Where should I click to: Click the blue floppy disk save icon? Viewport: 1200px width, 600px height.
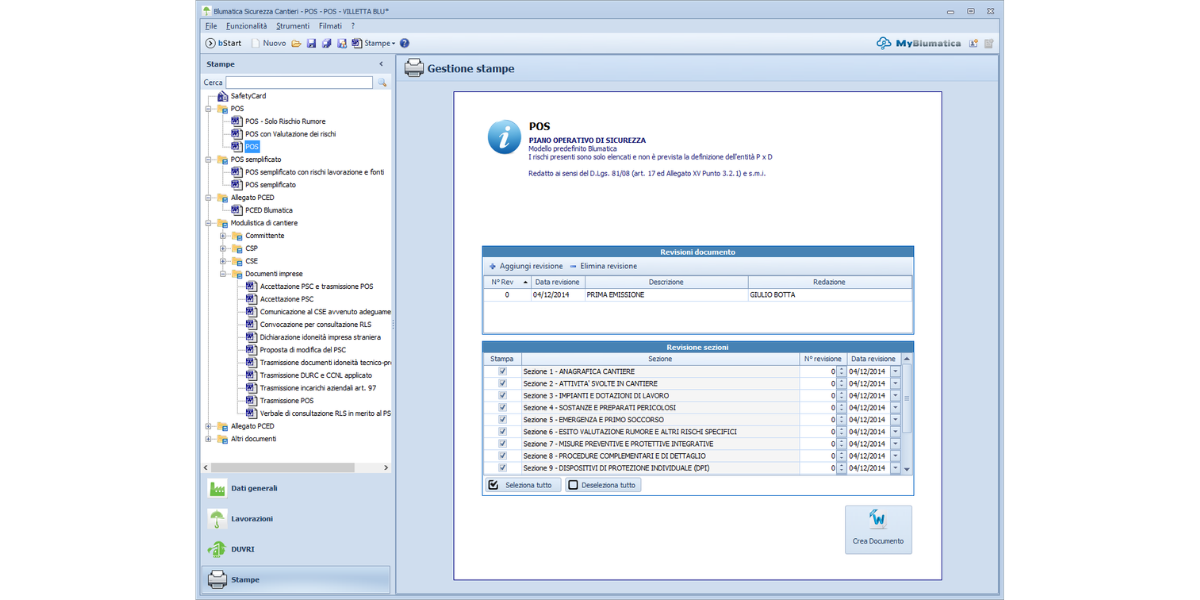[312, 43]
